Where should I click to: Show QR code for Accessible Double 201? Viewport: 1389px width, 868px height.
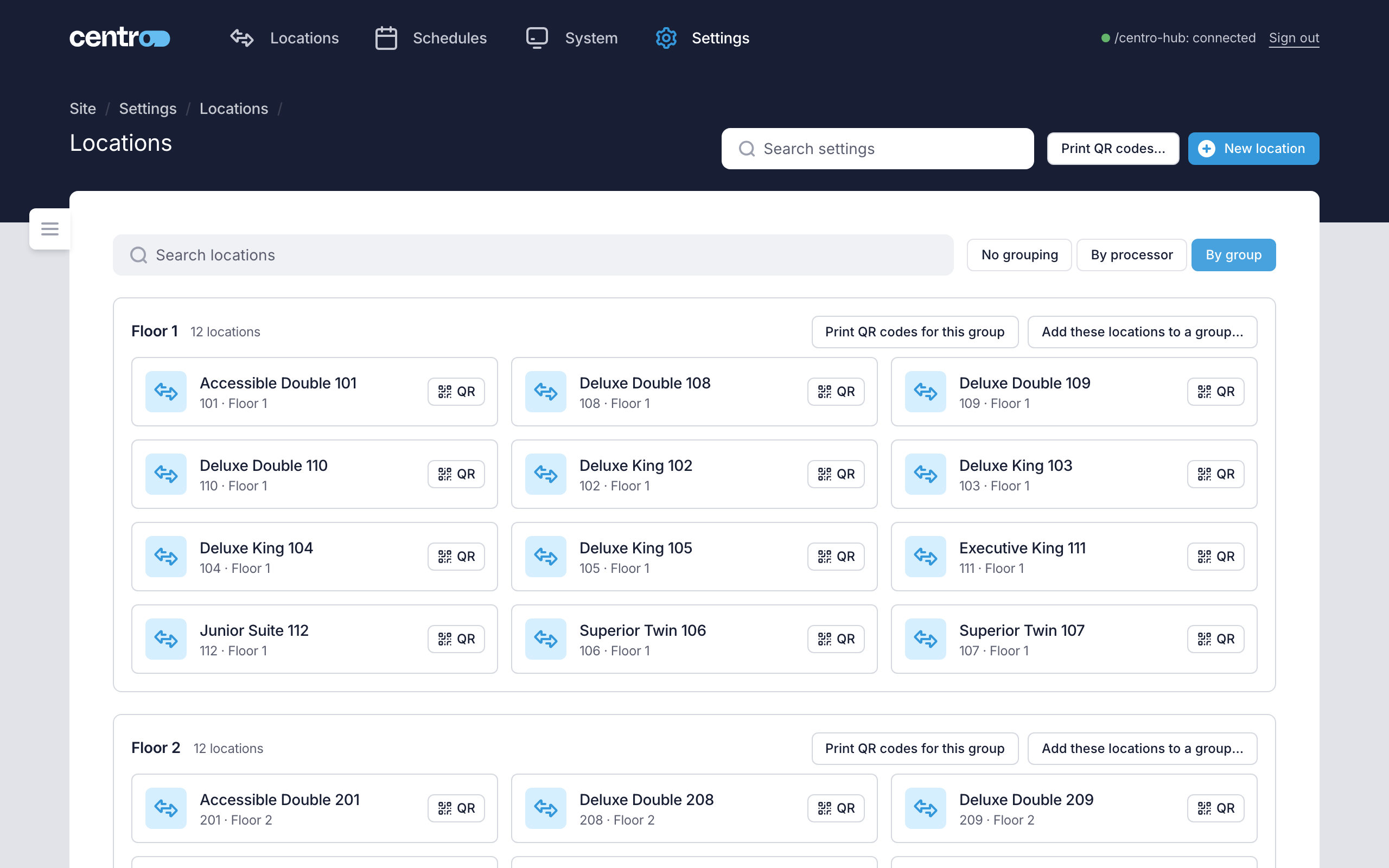[x=456, y=808]
